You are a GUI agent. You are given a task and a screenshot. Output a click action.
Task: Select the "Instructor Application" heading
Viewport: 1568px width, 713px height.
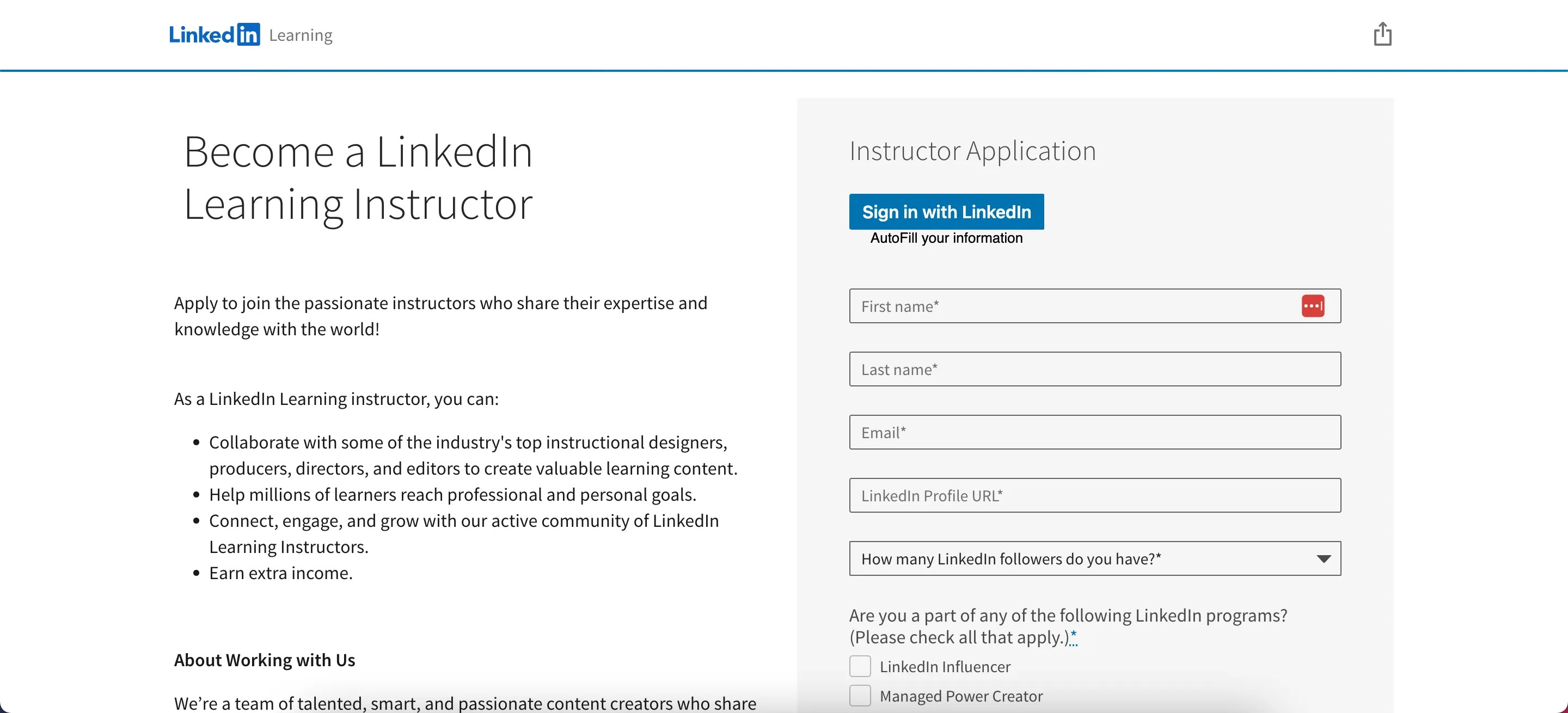pyautogui.click(x=972, y=150)
